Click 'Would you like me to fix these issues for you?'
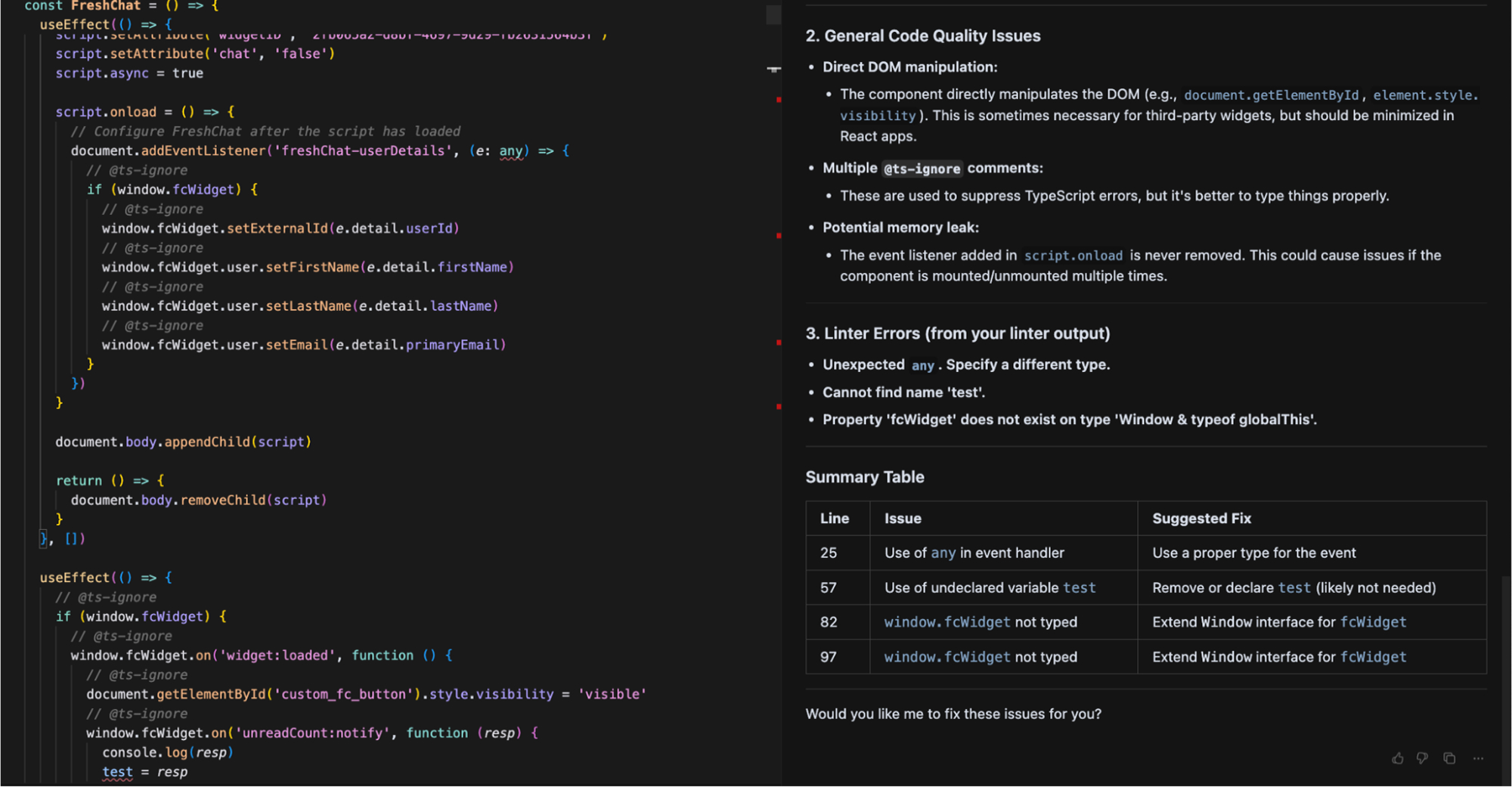Image resolution: width=1512 pixels, height=787 pixels. tap(953, 714)
